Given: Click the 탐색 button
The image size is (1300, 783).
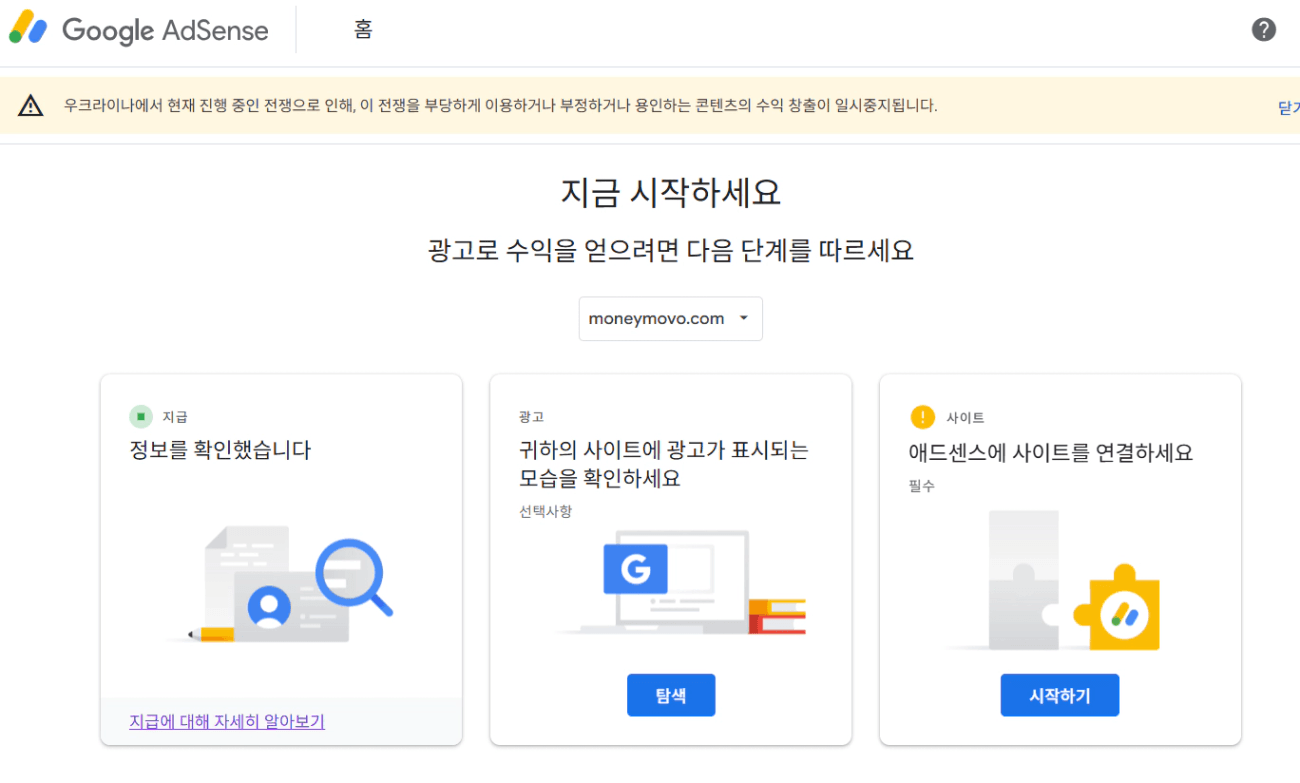Looking at the screenshot, I should 671,695.
